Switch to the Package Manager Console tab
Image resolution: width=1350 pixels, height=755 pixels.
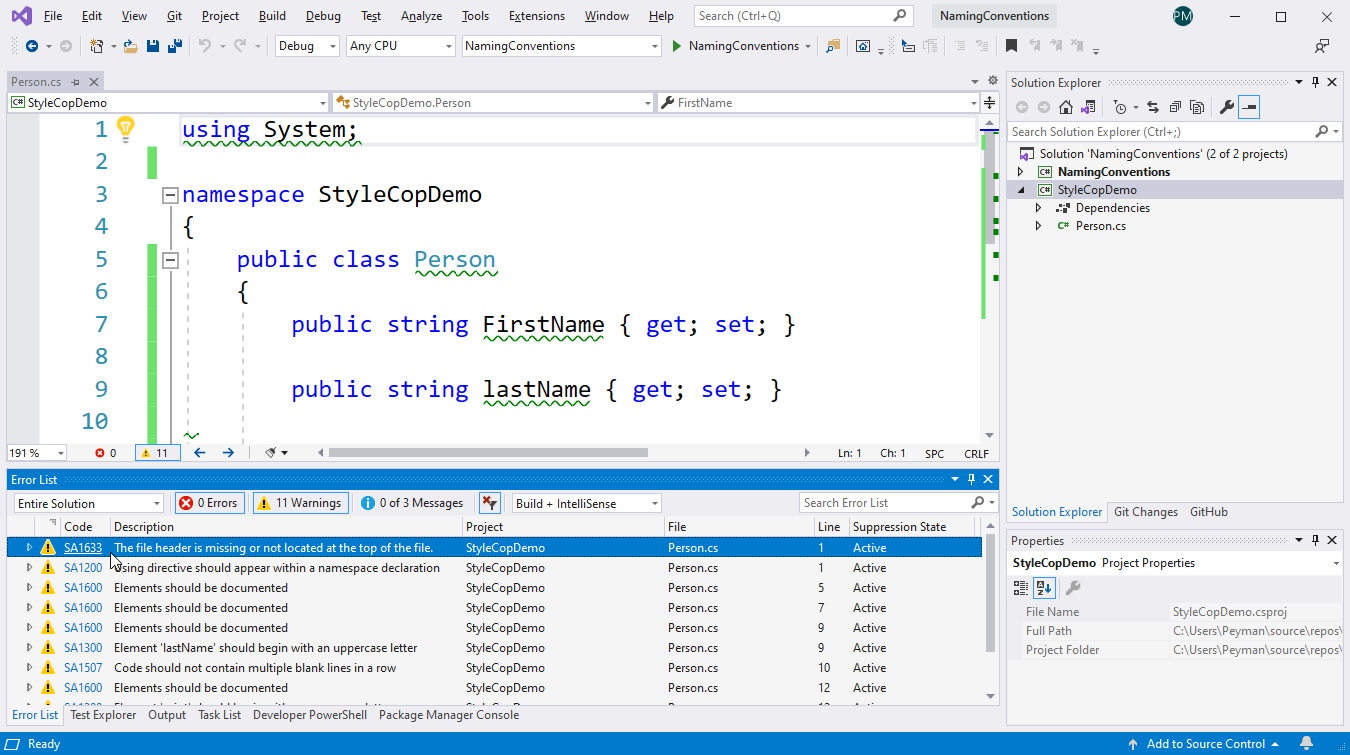click(449, 715)
